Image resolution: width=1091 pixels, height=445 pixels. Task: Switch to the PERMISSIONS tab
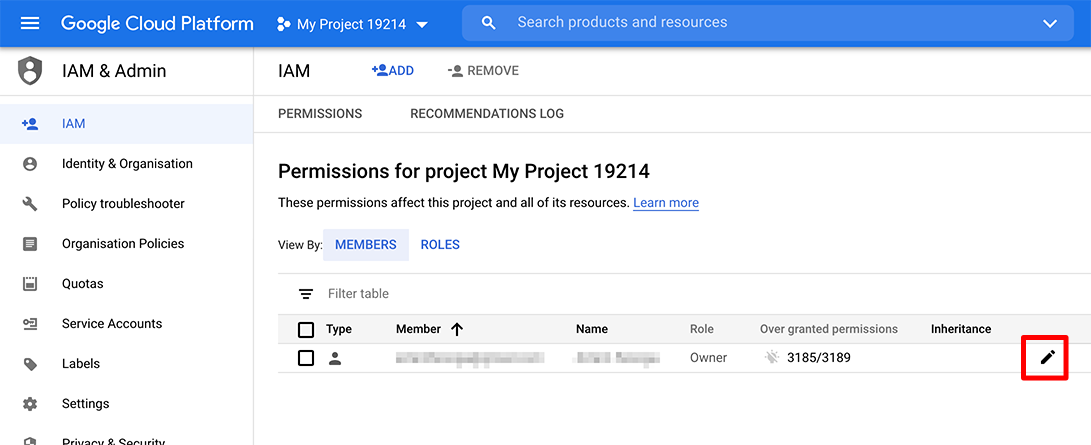pos(320,113)
